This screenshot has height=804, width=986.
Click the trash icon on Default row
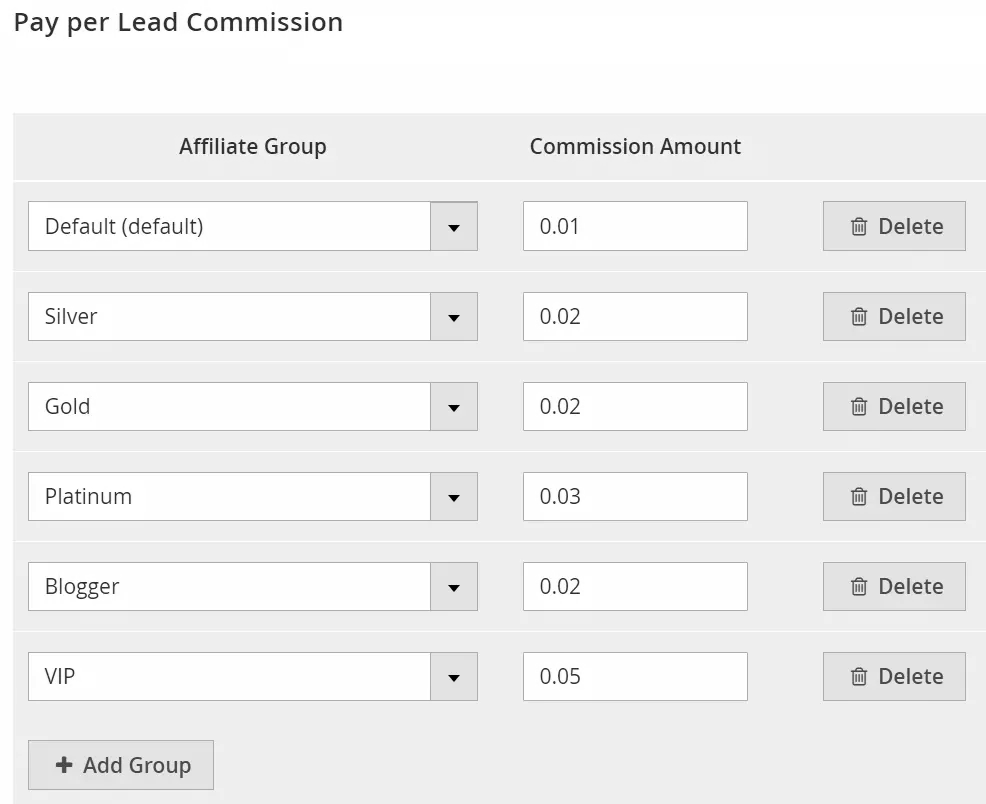tap(858, 226)
